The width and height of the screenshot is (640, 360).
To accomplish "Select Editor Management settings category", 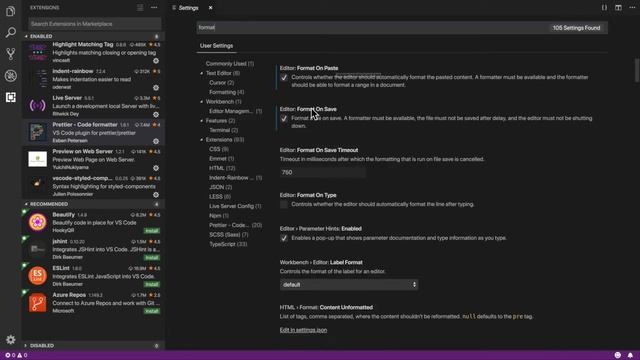I will 236,111.
